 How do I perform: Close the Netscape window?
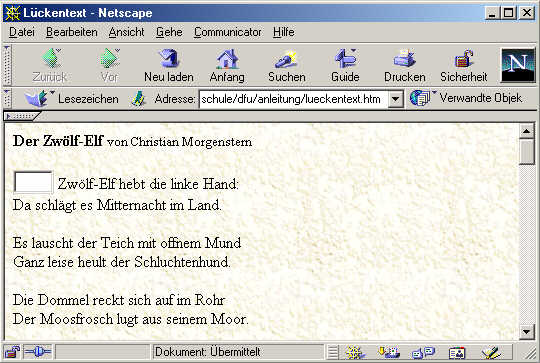point(527,13)
